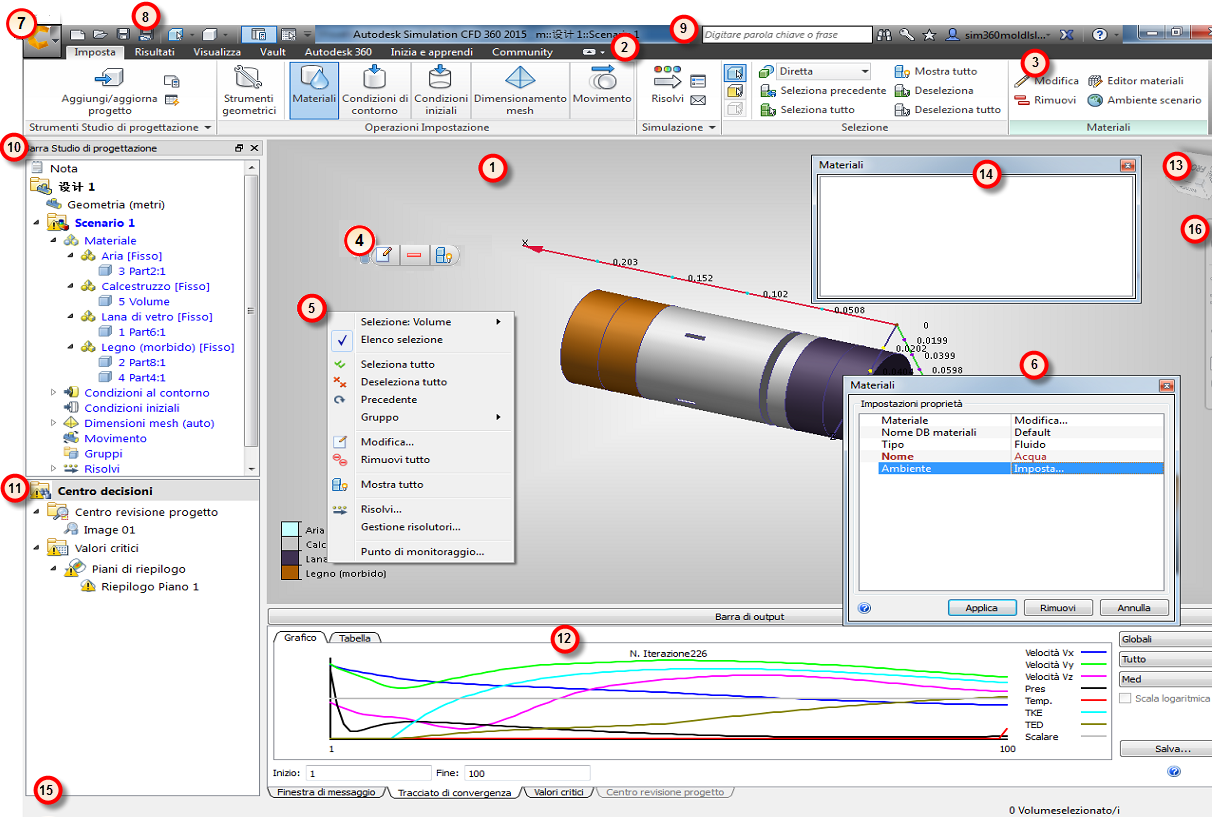Click the Inizio iteration input field
This screenshot has height=817, width=1212.
369,773
